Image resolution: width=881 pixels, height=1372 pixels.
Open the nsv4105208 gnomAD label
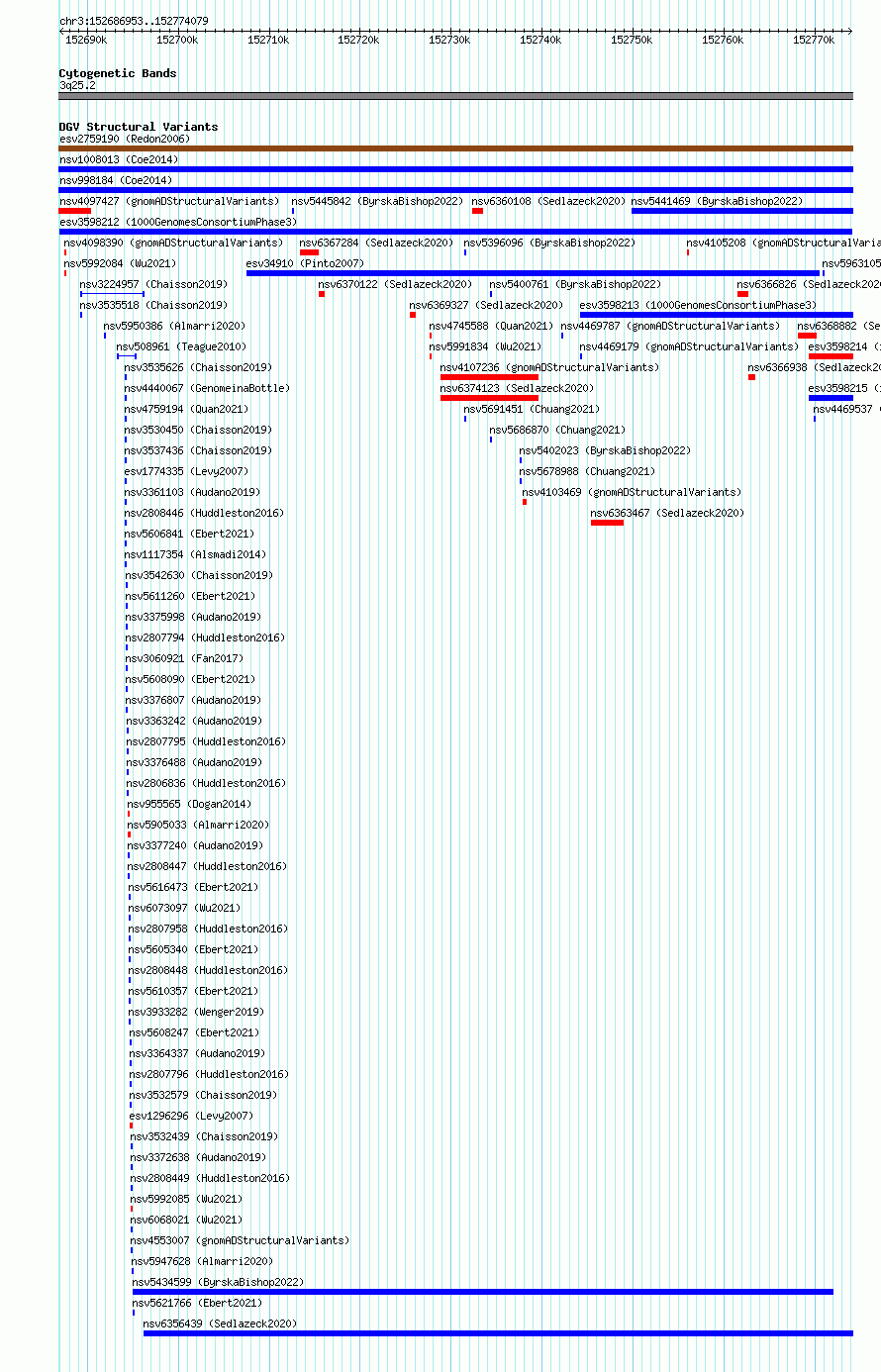(783, 243)
